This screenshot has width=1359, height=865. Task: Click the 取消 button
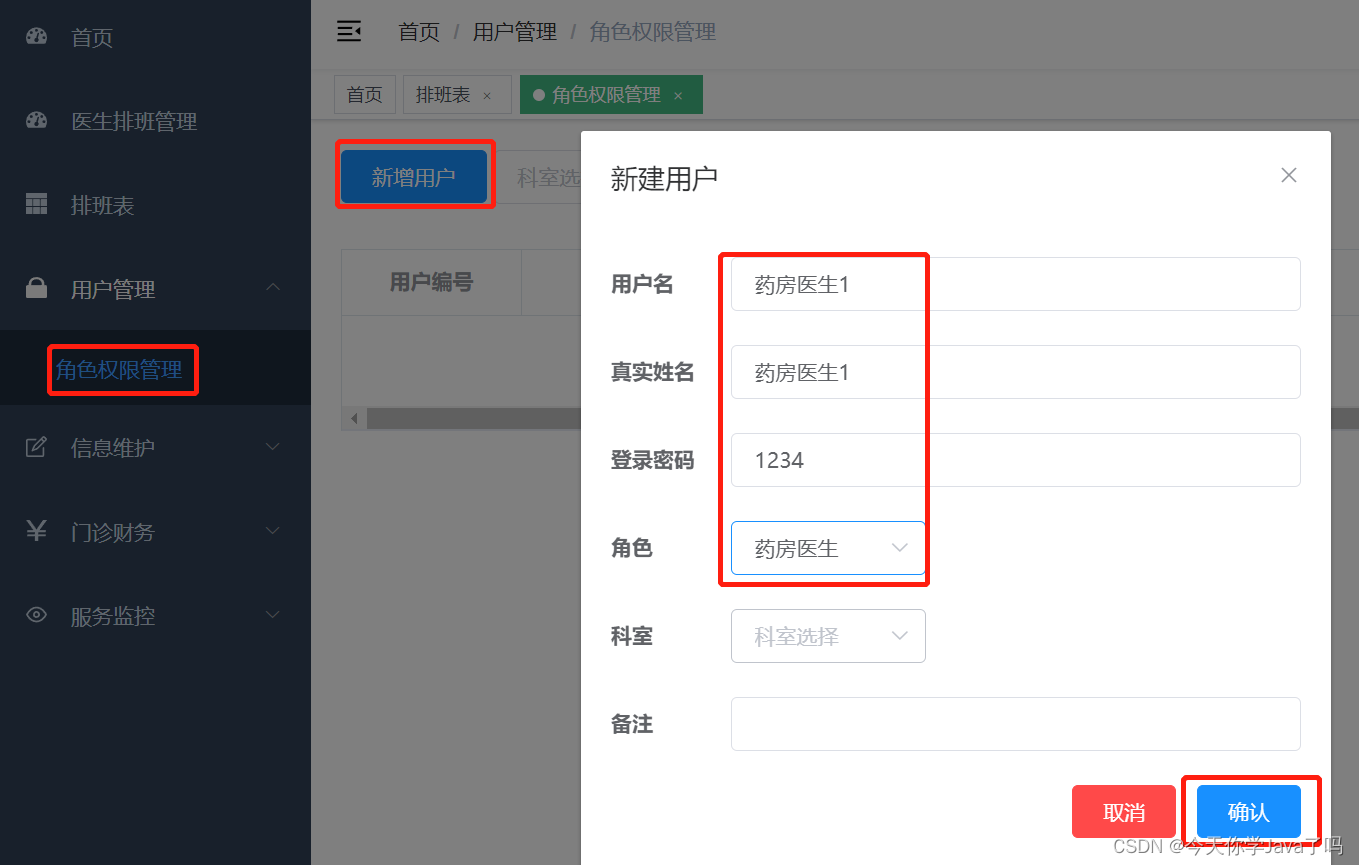coord(1124,811)
